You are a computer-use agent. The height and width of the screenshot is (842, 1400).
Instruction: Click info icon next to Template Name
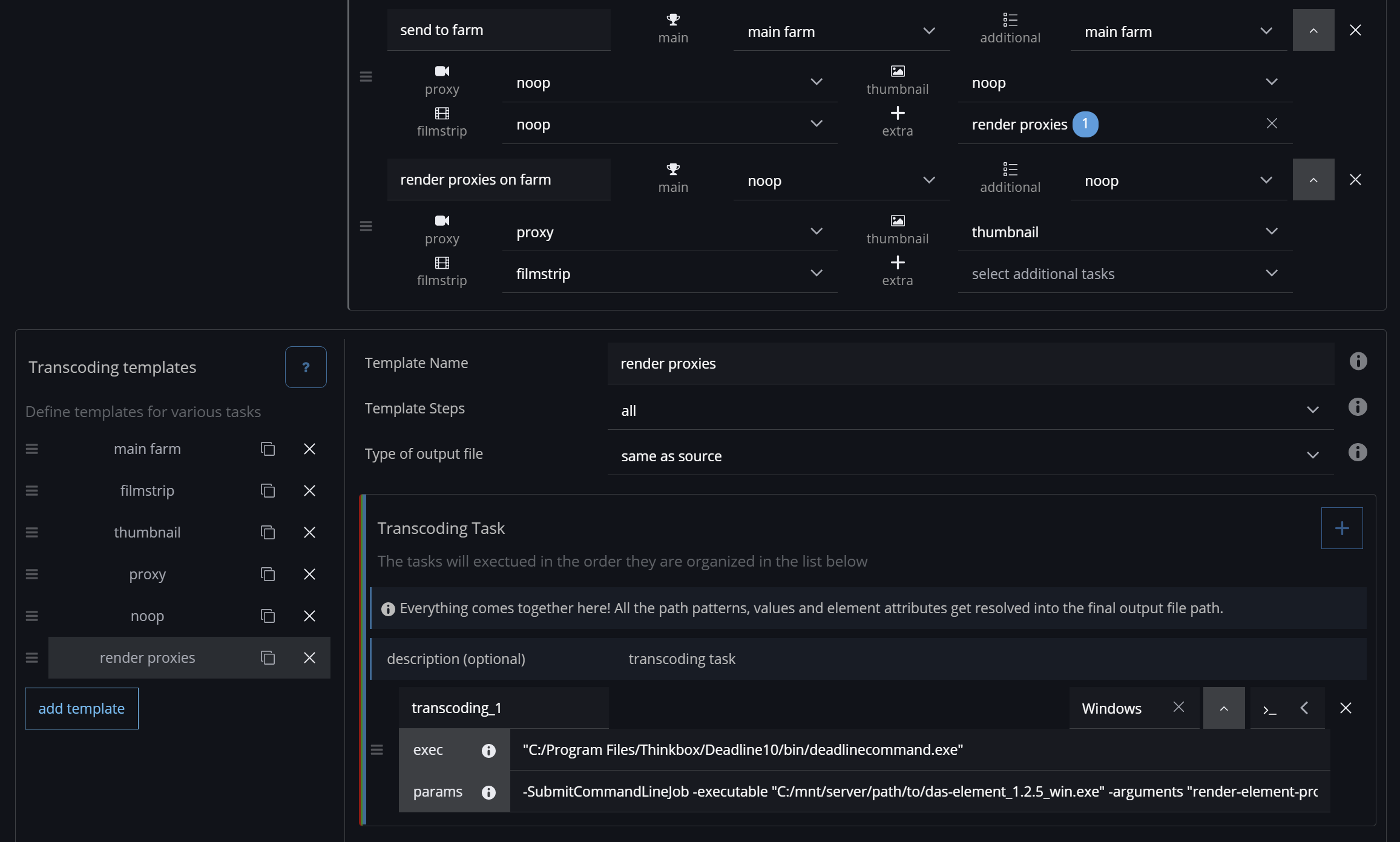[x=1358, y=361]
